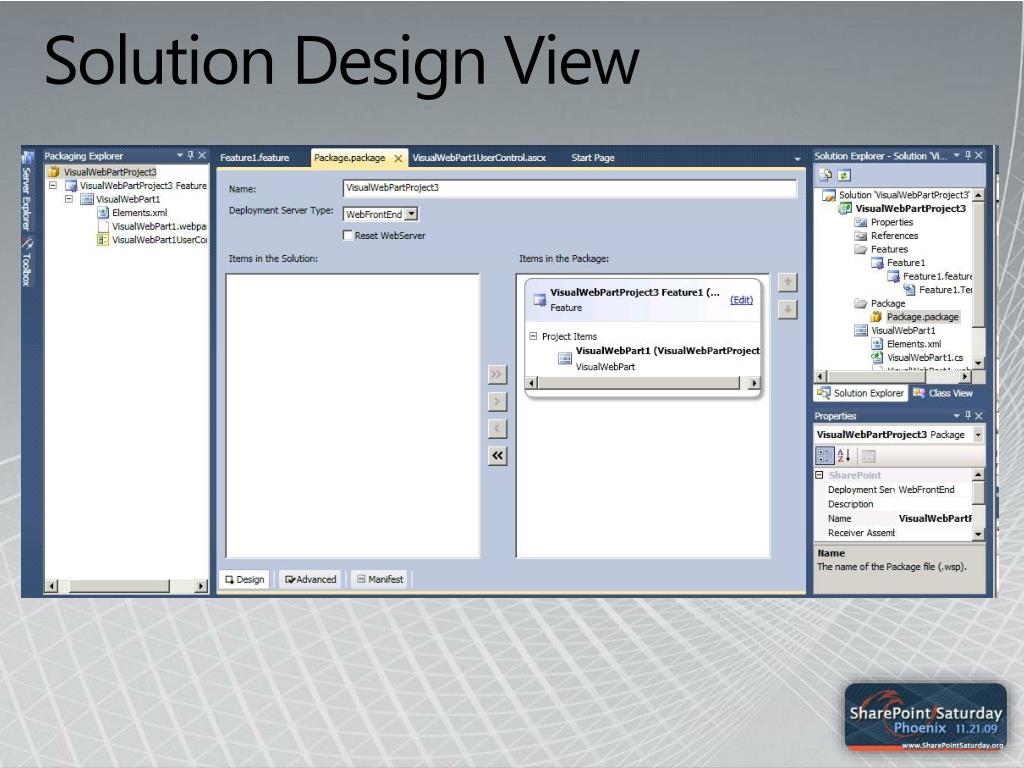Select Package.package in Solution Explorer
The image size is (1024, 768).
tap(922, 317)
